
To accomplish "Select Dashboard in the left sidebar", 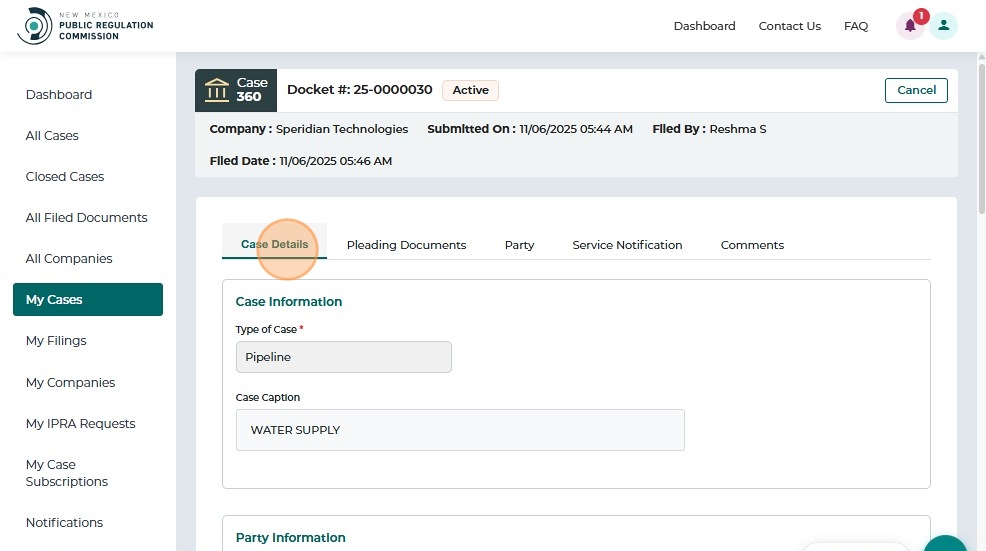I will (59, 94).
